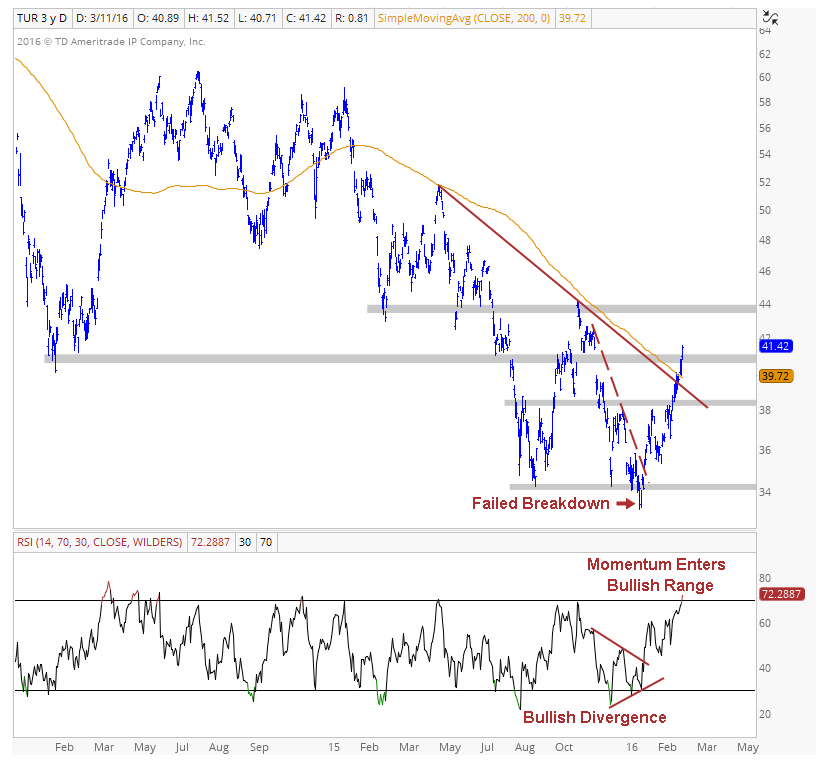Click the close price C: 41.42
Viewport: 823px width, 762px height.
click(307, 18)
